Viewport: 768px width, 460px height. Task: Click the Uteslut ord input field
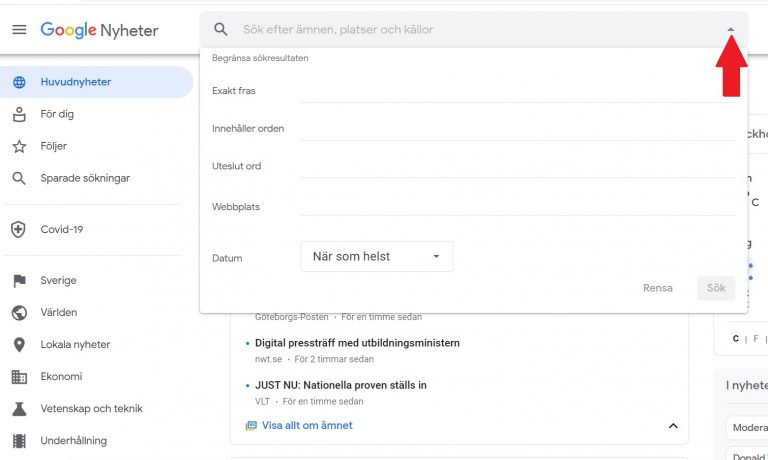tap(518, 167)
